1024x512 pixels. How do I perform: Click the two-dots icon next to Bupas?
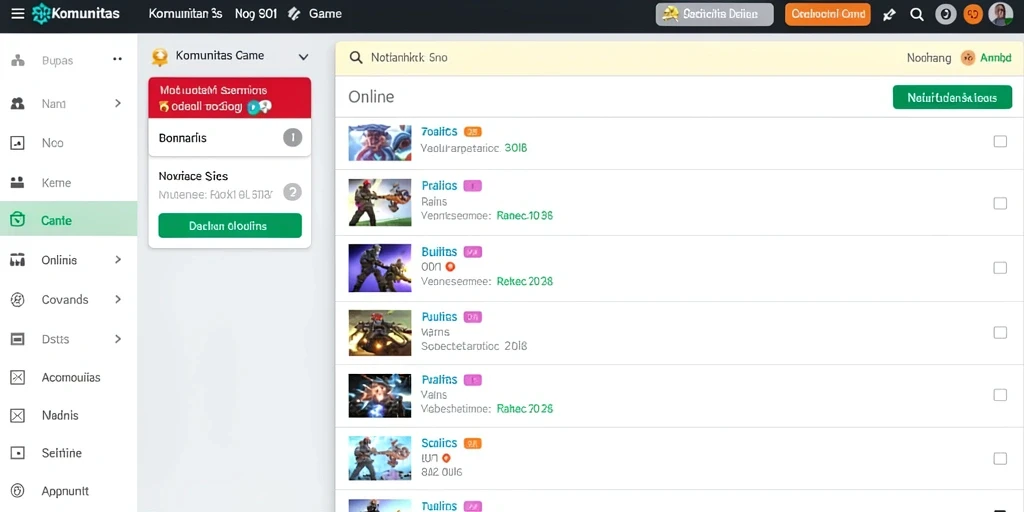[118, 59]
